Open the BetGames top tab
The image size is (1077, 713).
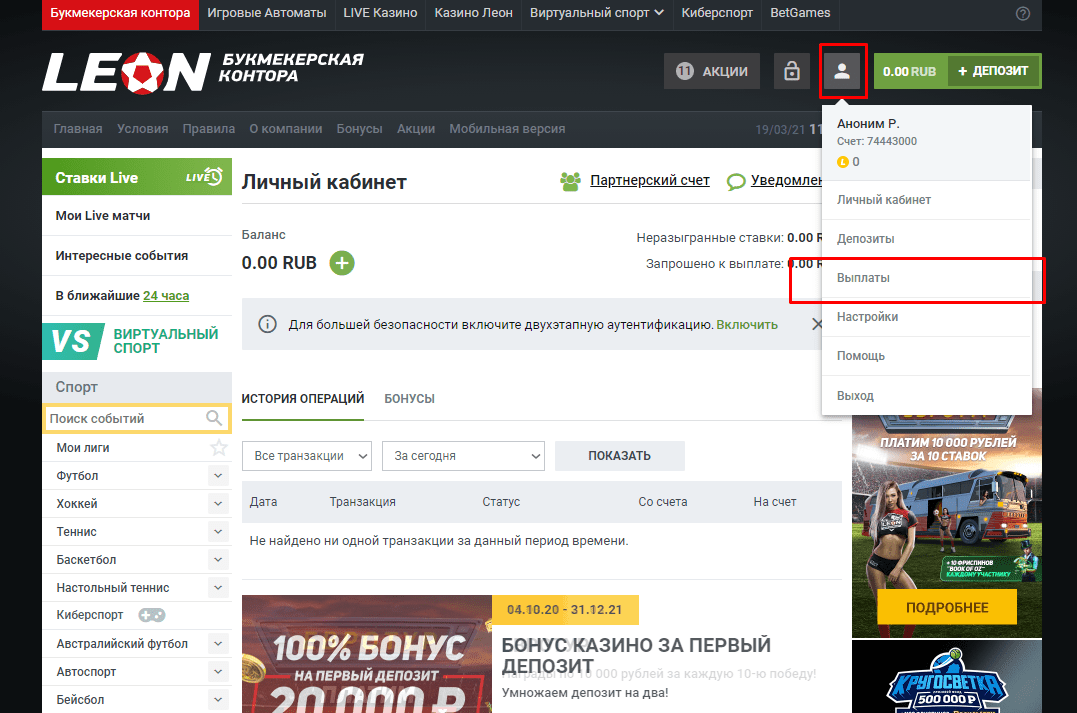(800, 13)
